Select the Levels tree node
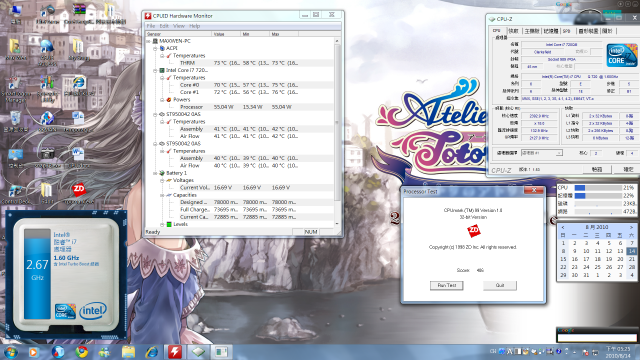This screenshot has width=640, height=360. click(180, 224)
